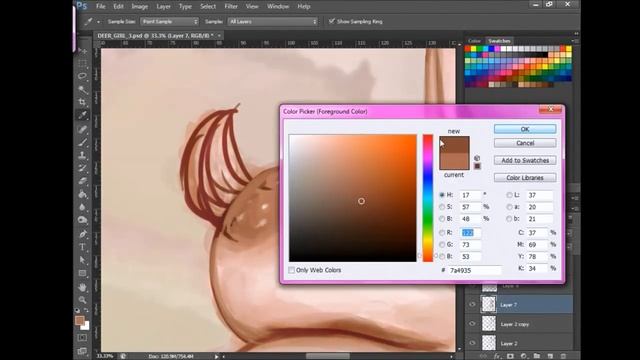Select the Type tool
Screen dimensions: 640x360
tap(83, 247)
